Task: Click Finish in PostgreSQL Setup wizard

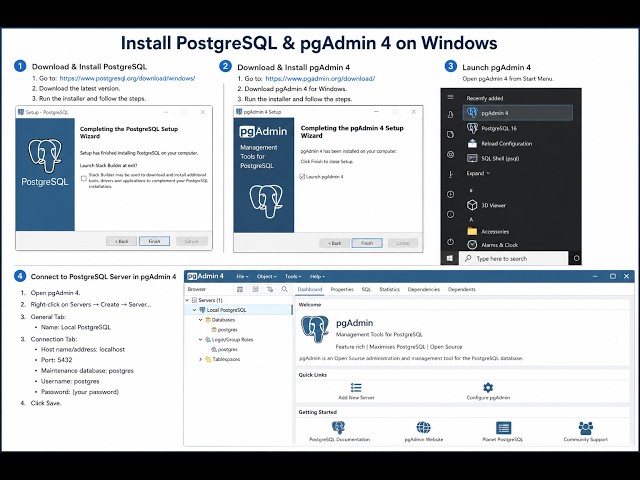Action: click(154, 241)
